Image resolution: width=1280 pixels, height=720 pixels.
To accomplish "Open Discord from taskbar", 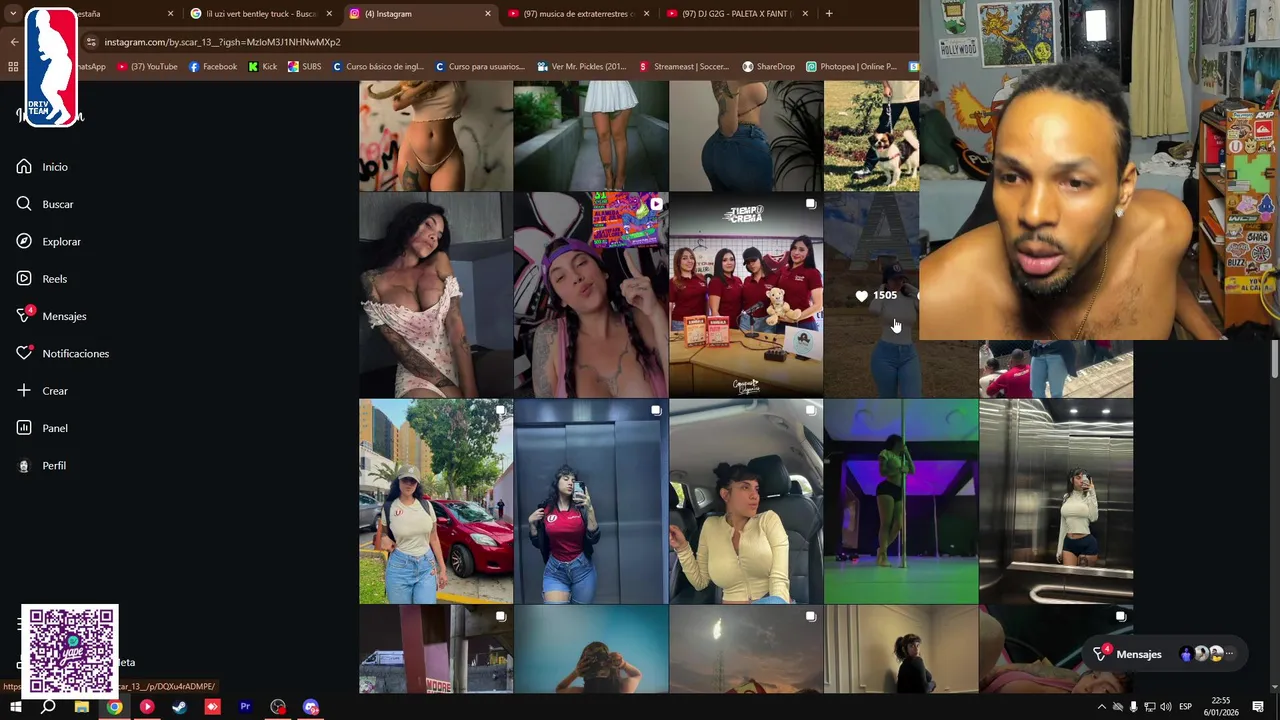I will coord(311,707).
